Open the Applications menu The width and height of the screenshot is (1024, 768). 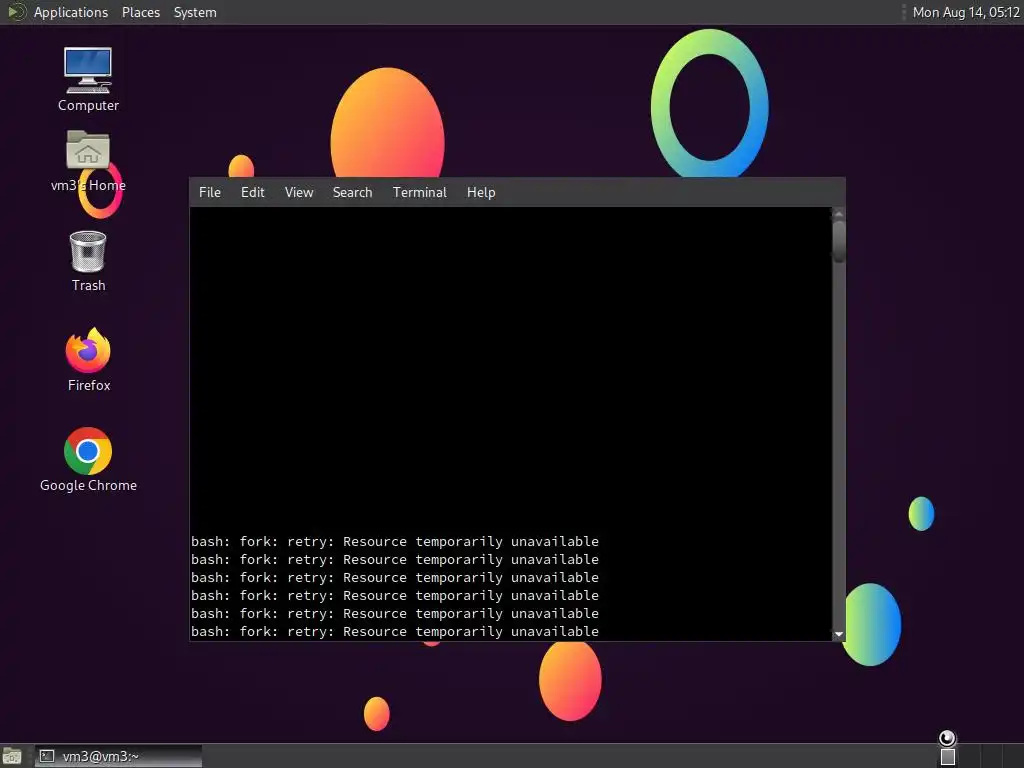click(x=71, y=12)
